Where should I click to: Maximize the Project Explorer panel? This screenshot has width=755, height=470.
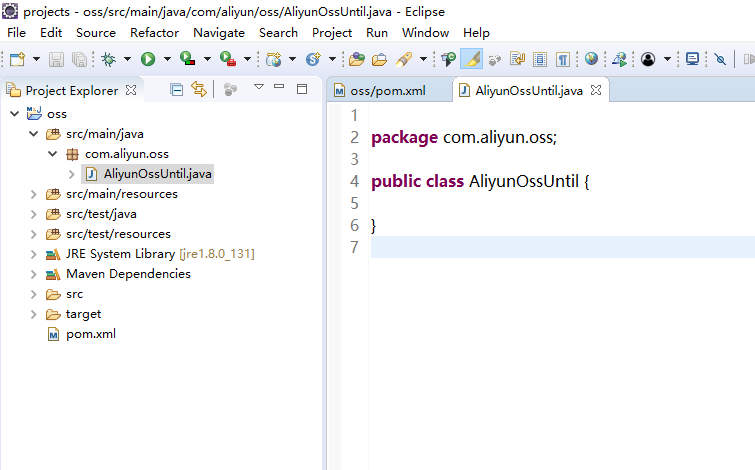[x=302, y=89]
